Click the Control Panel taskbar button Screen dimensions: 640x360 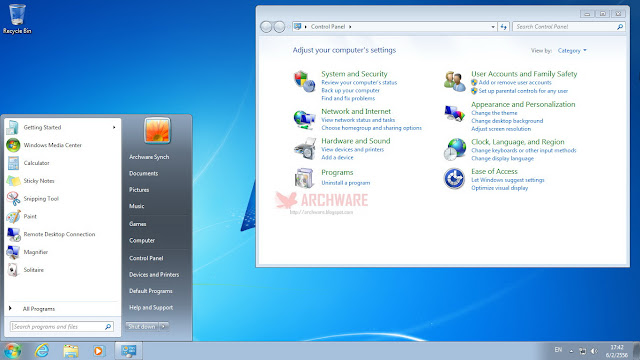(129, 351)
